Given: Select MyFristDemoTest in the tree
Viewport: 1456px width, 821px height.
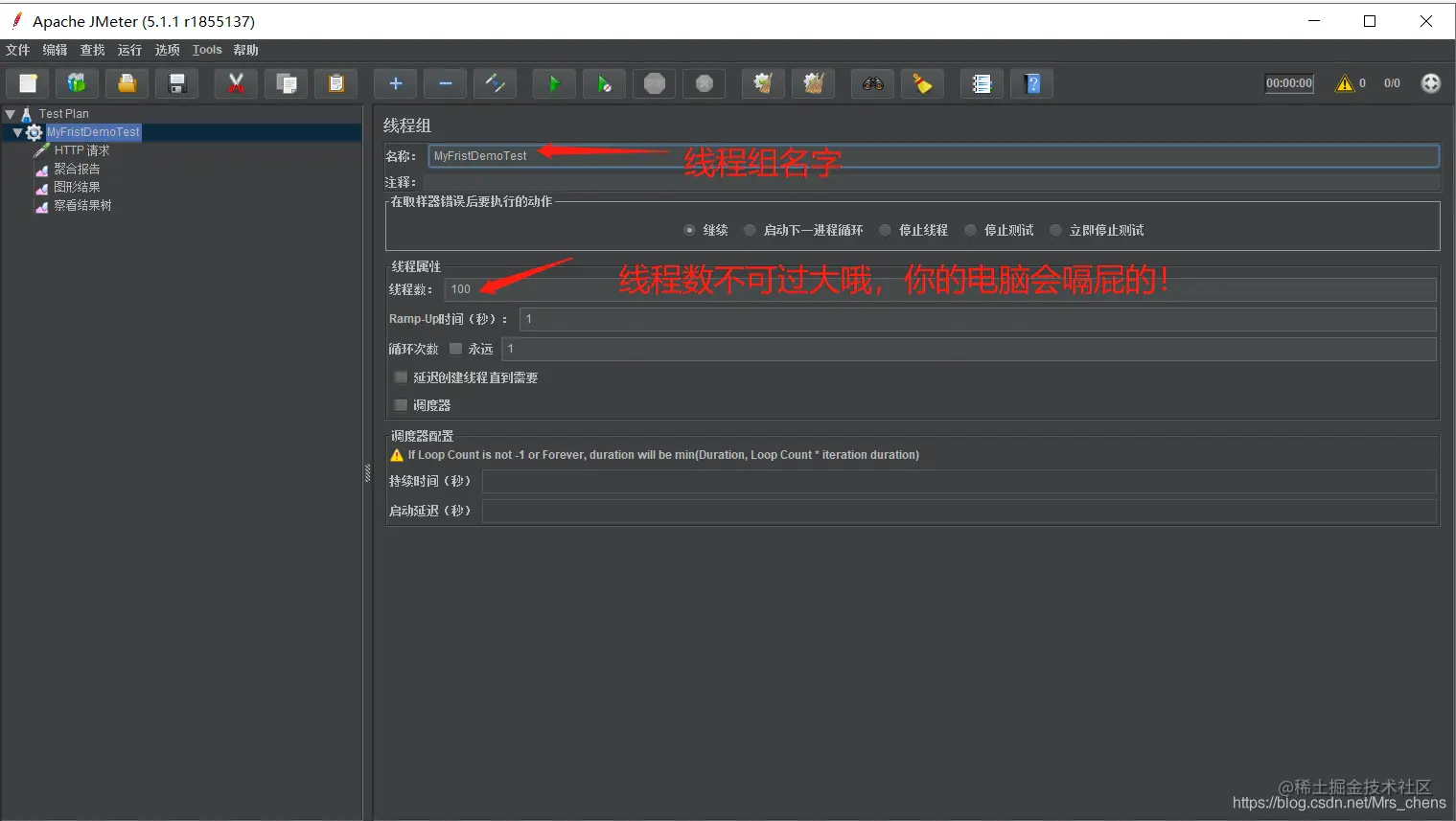Looking at the screenshot, I should coord(93,132).
